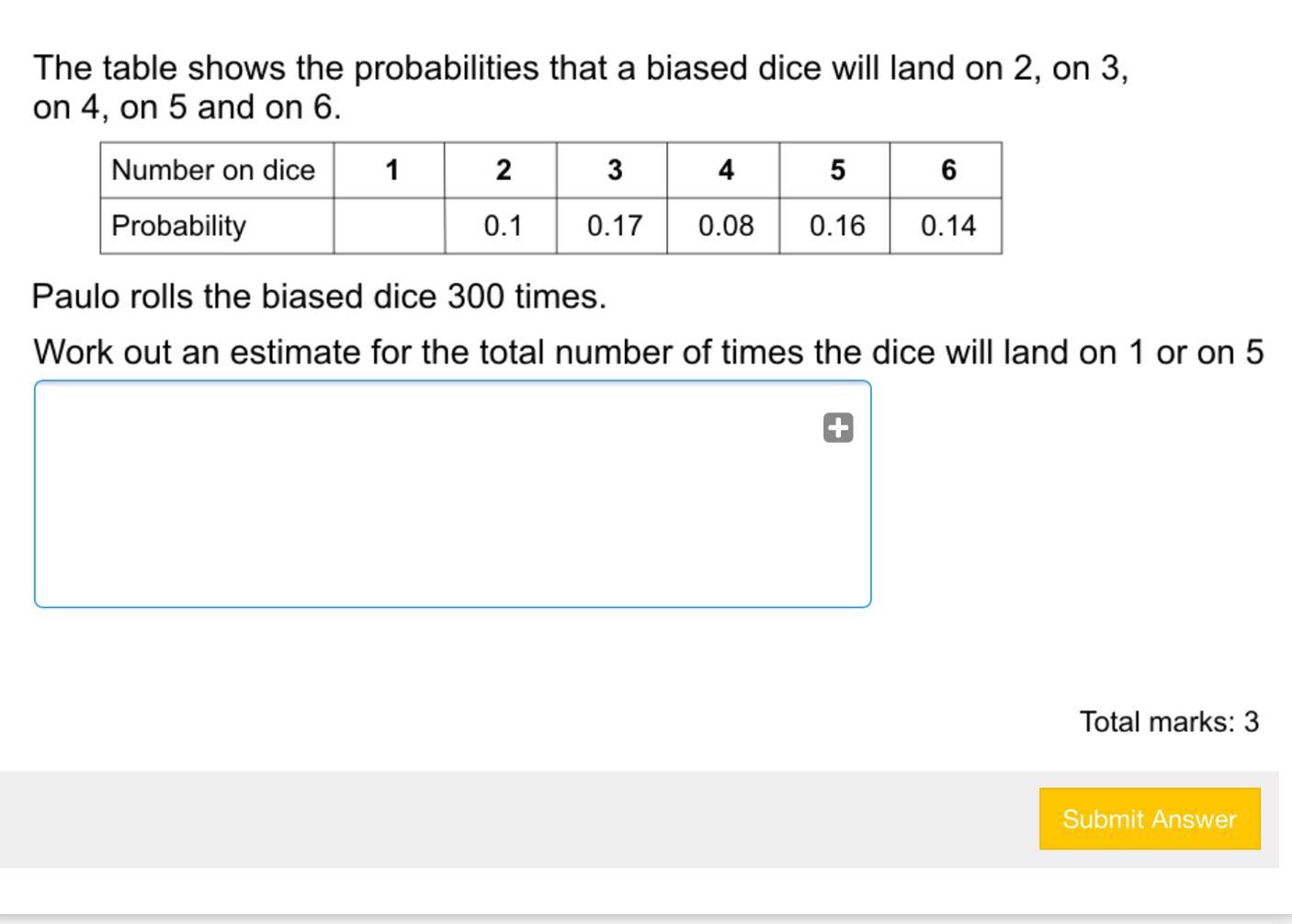Click the 'Probability' row label cell
The image size is (1292, 924).
click(217, 226)
